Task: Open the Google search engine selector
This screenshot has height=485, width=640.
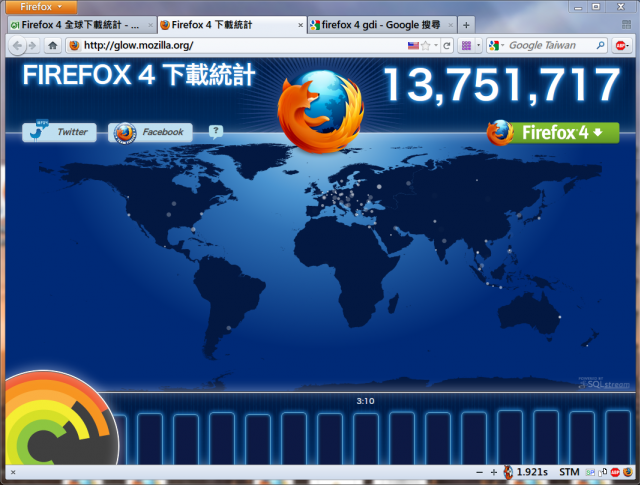Action: (x=496, y=45)
